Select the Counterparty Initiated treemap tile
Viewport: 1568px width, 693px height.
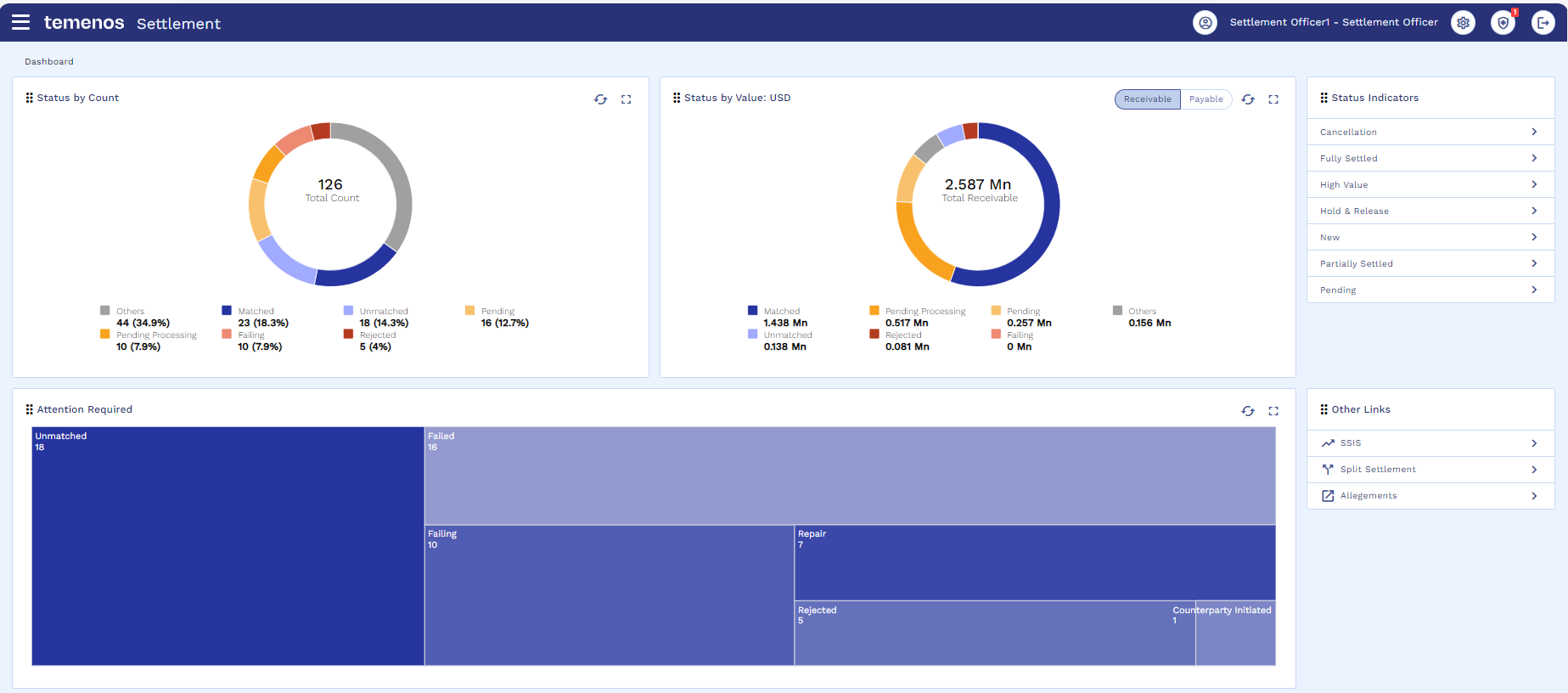(x=1235, y=634)
